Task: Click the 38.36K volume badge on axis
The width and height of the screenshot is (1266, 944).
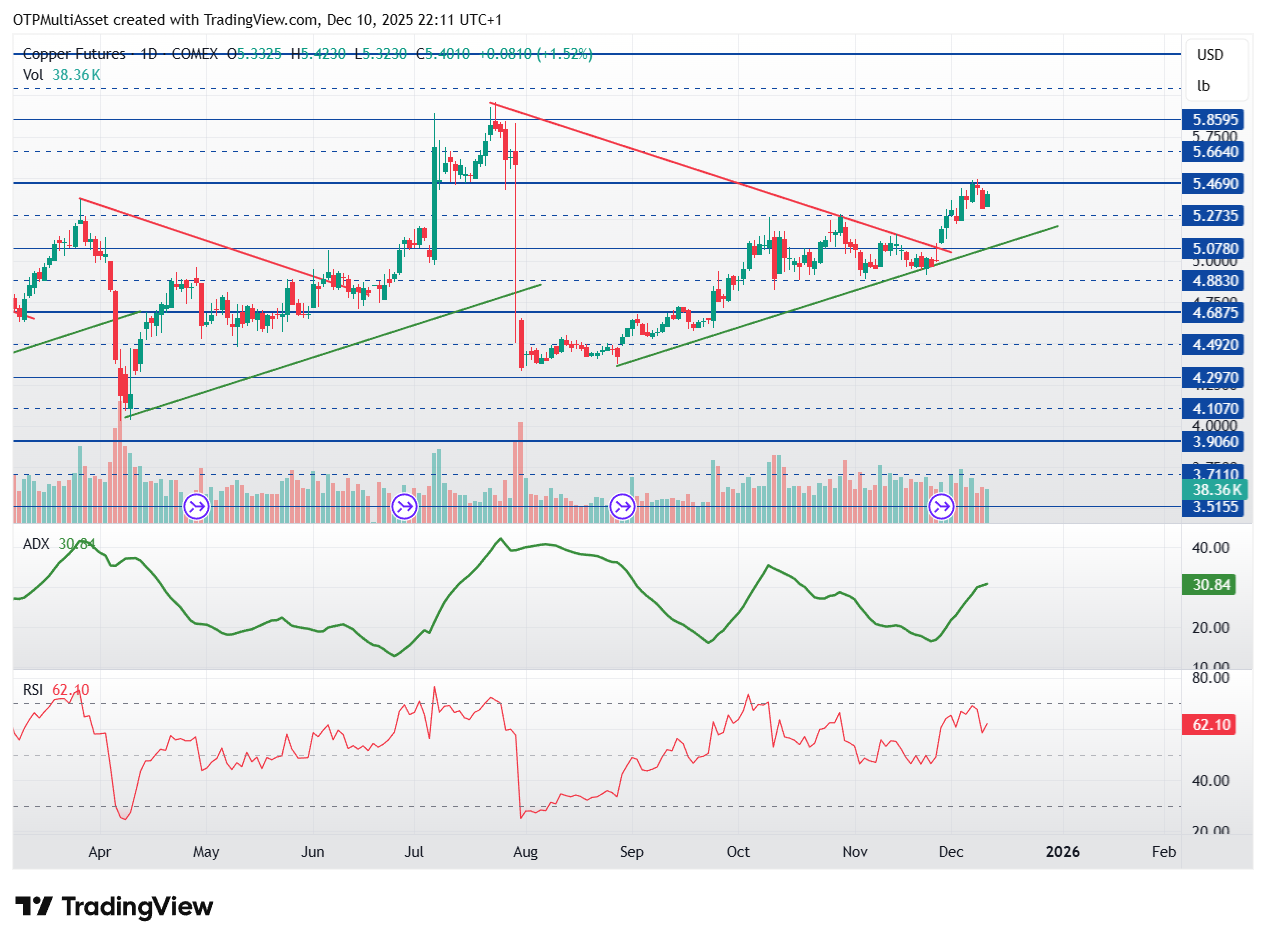Action: [1215, 489]
